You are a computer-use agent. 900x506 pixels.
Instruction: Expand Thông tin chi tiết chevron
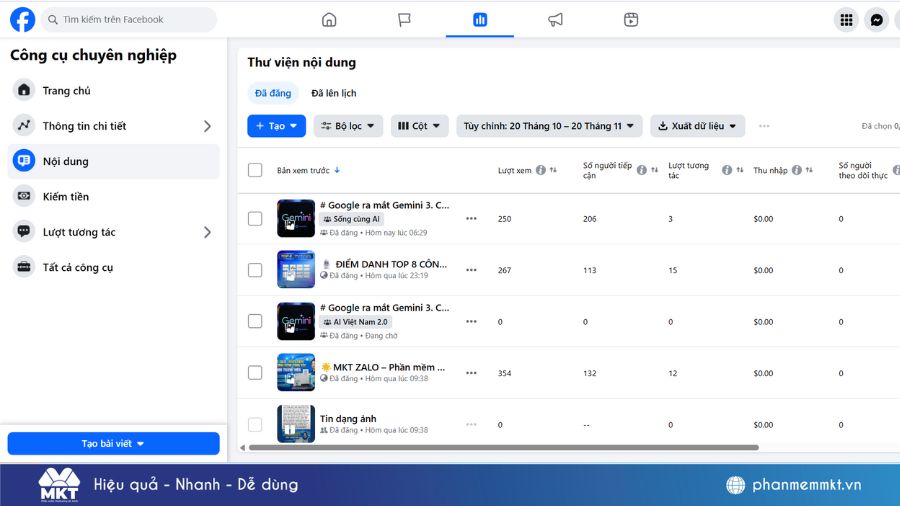pos(207,126)
